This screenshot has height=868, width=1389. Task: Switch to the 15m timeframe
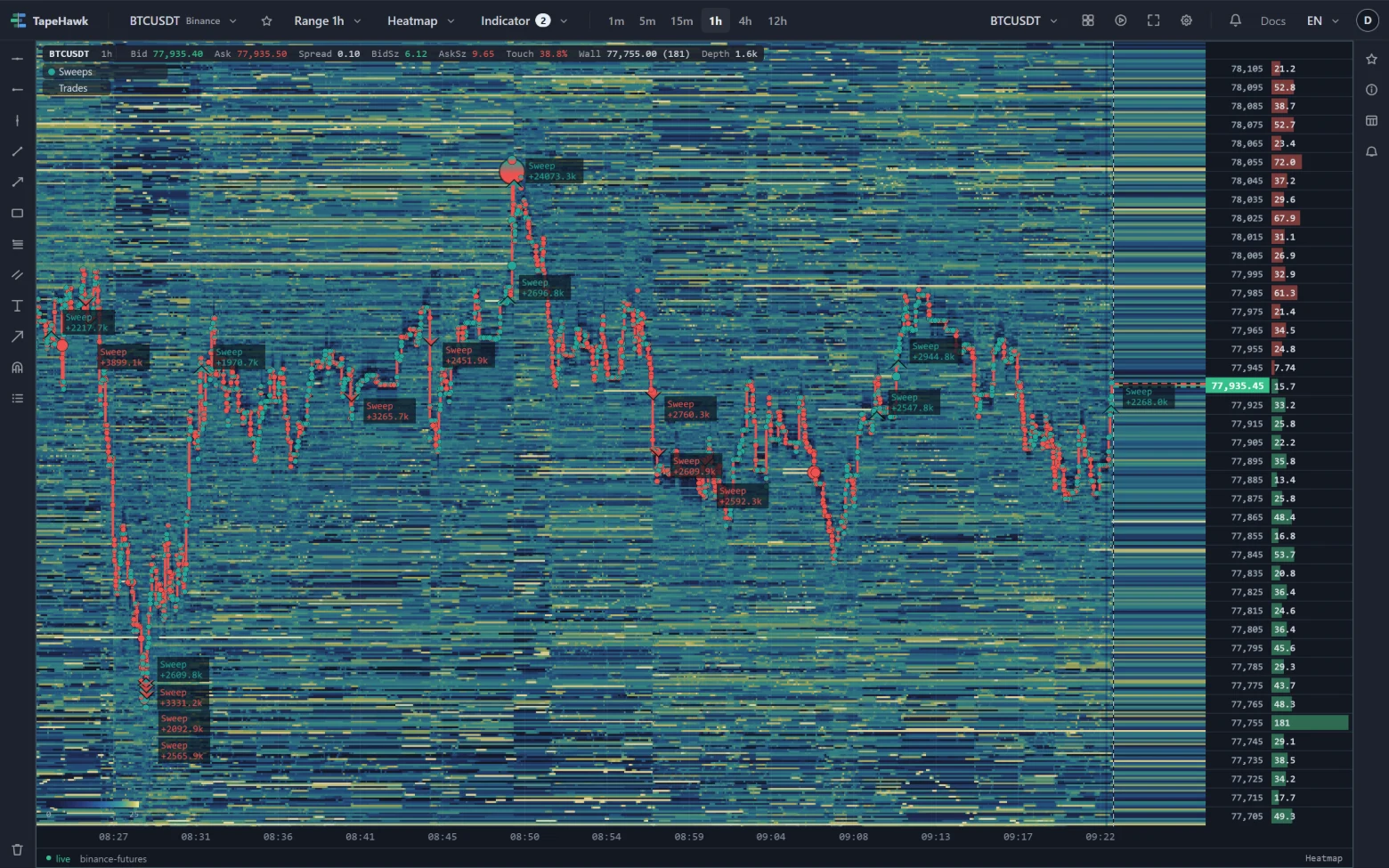[681, 20]
